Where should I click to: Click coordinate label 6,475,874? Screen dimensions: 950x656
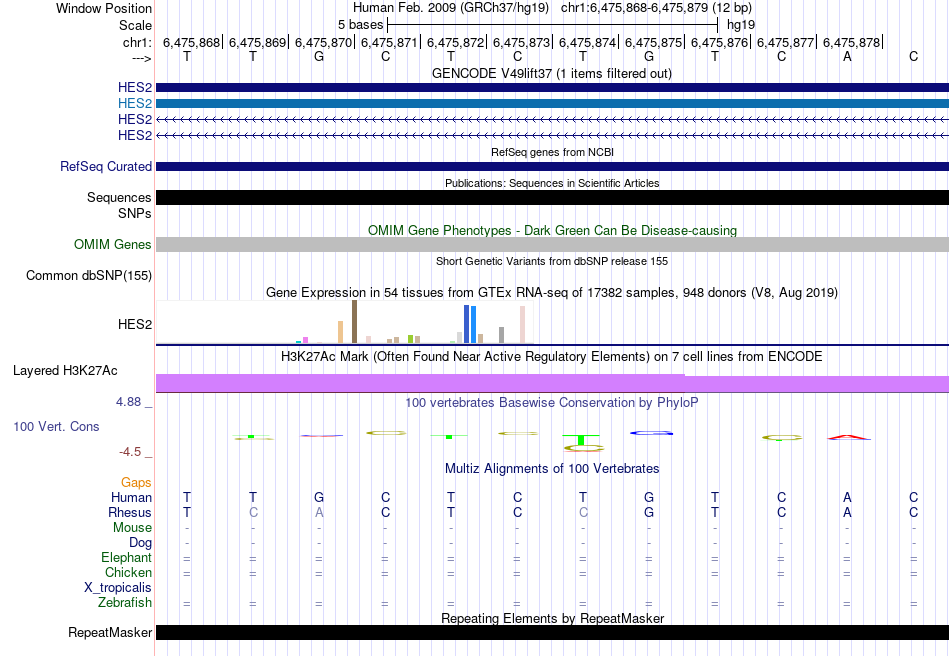tap(587, 42)
